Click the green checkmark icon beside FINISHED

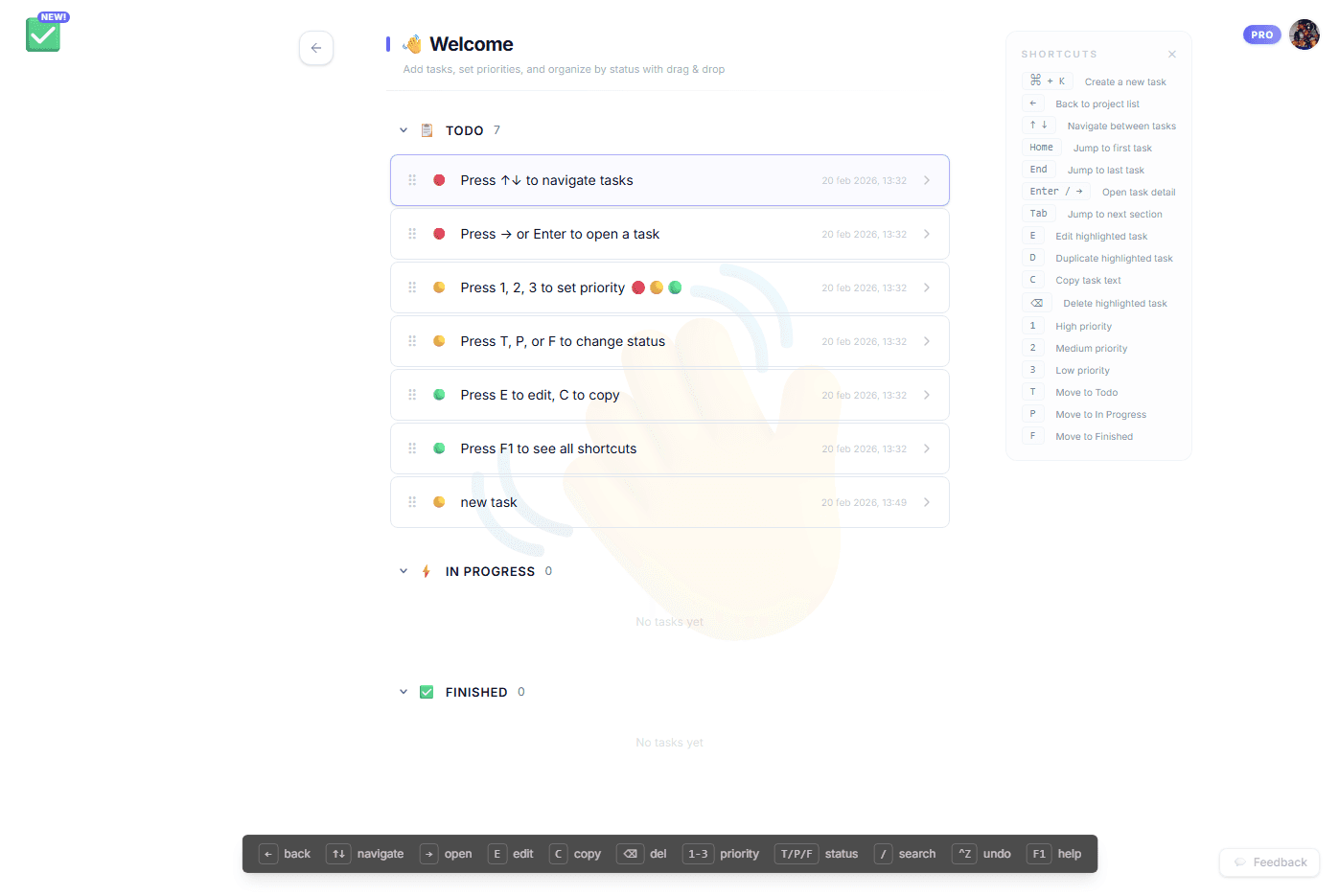(x=426, y=691)
